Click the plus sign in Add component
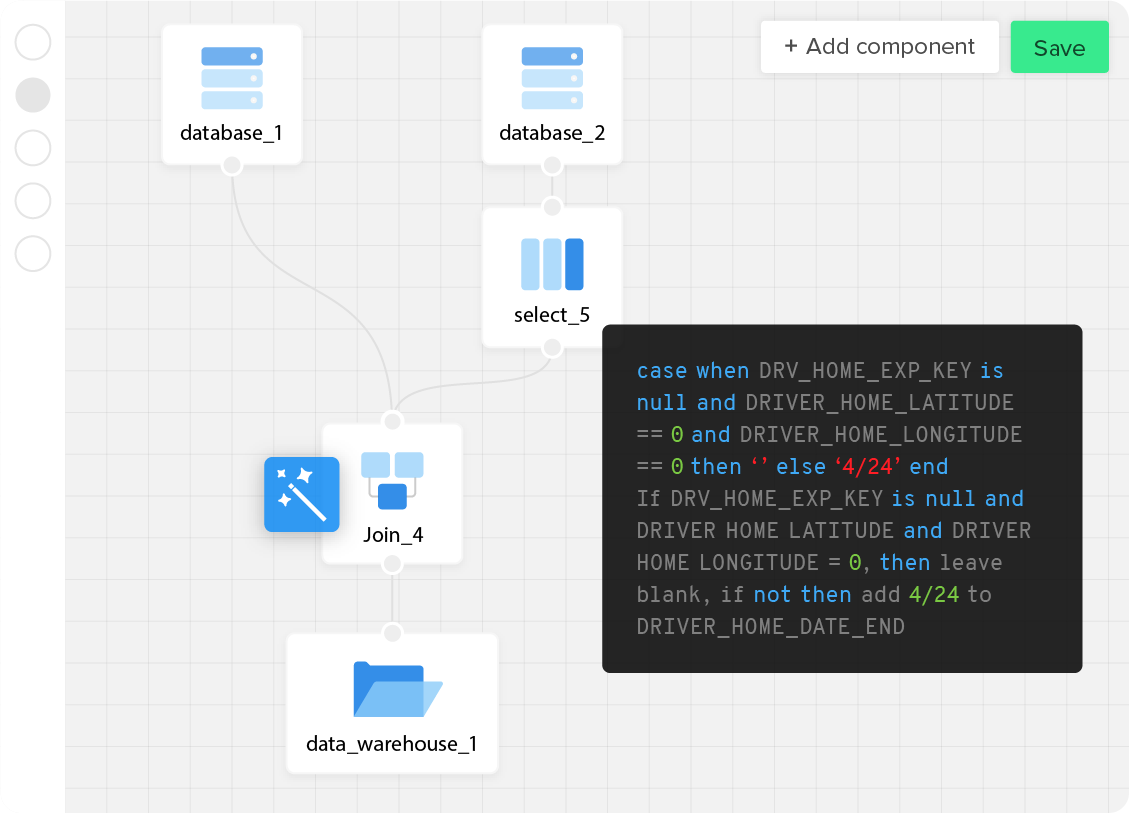The image size is (1129, 813). 791,47
